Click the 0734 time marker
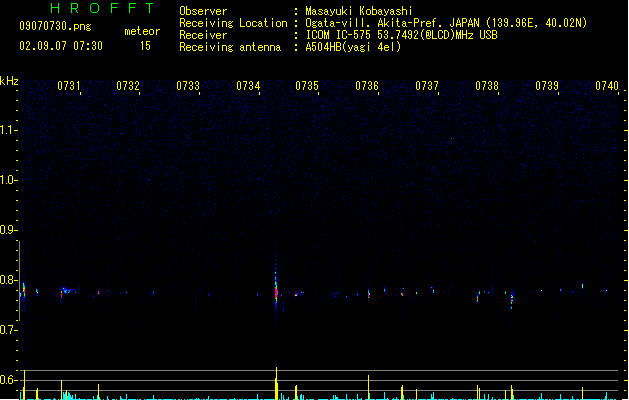 pos(248,86)
